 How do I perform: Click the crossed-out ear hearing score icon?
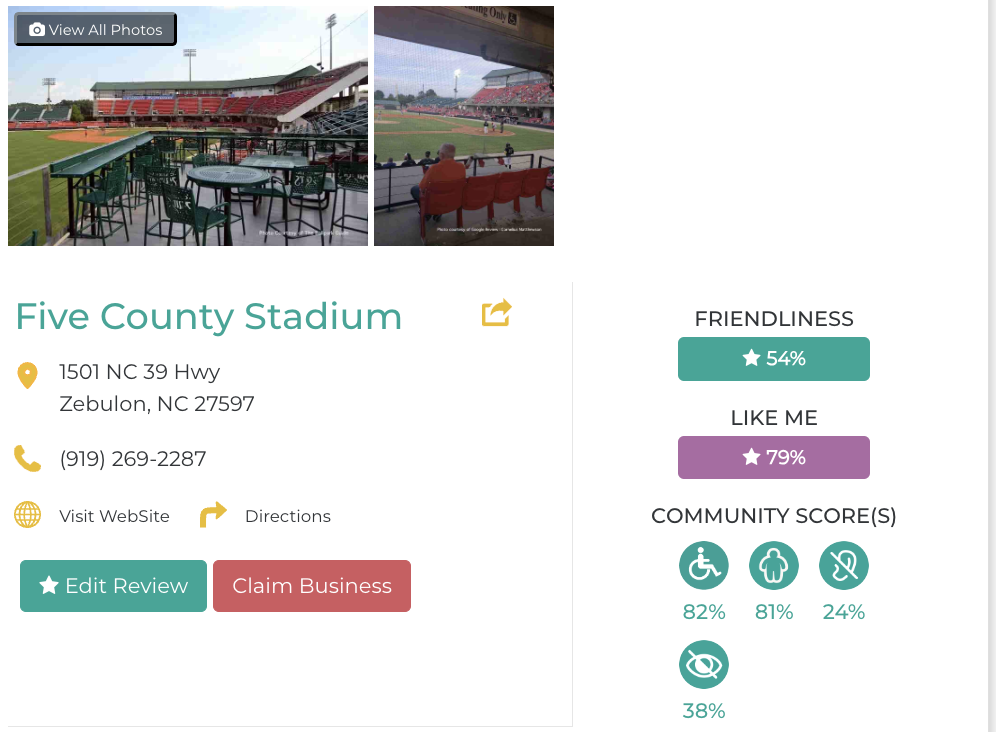click(x=843, y=566)
